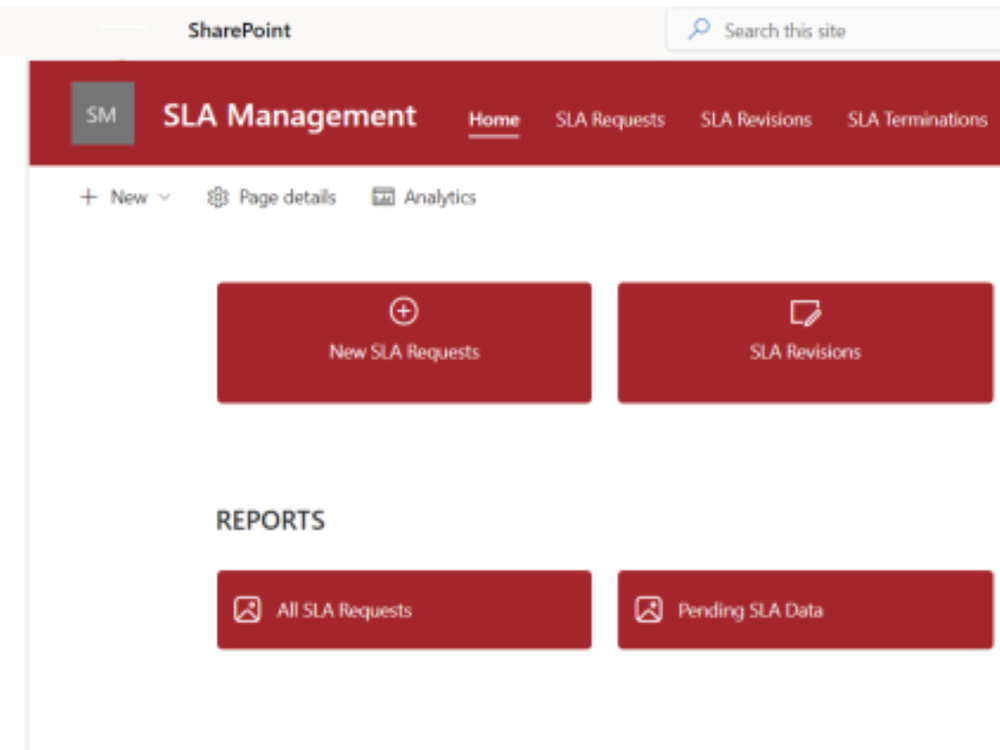Click the SM site logo tile
Viewport: 1000px width, 750px height.
(x=103, y=114)
